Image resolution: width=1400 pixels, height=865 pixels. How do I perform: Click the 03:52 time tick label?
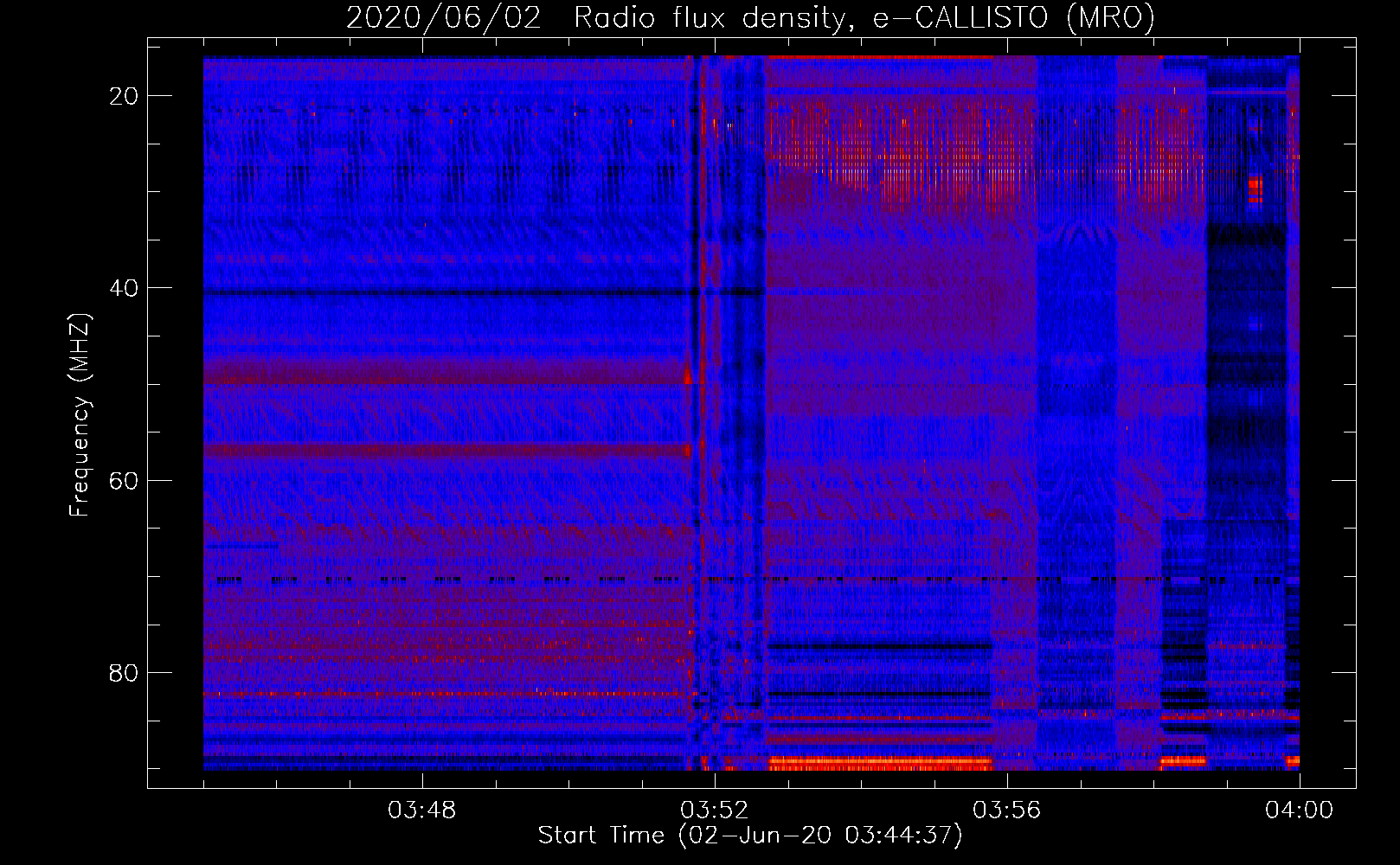[x=714, y=811]
